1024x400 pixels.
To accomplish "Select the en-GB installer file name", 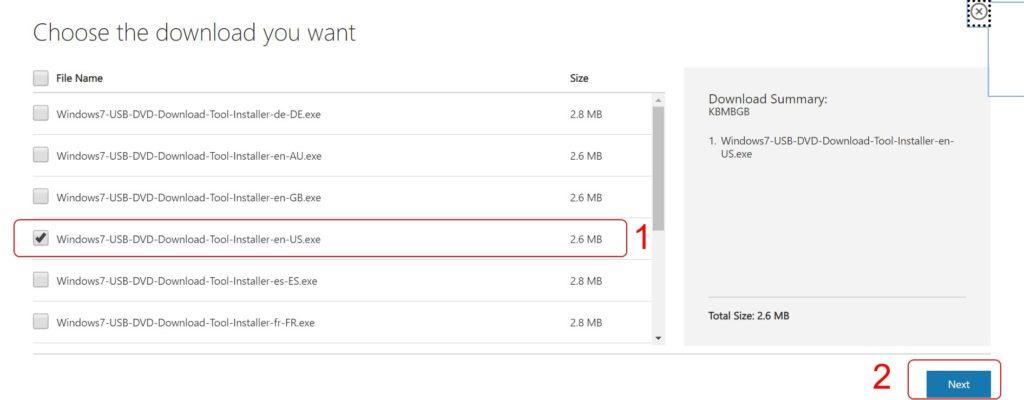I will pyautogui.click(x=188, y=198).
